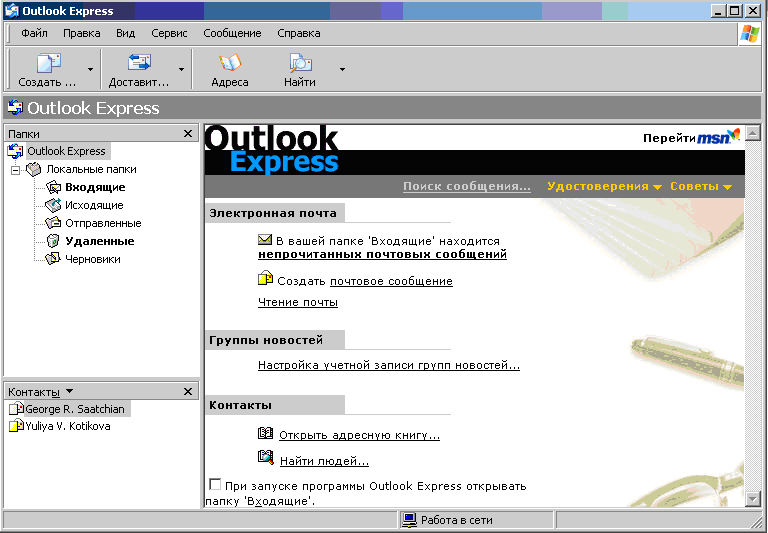Open the Адреса address book toolbar icon

230,64
